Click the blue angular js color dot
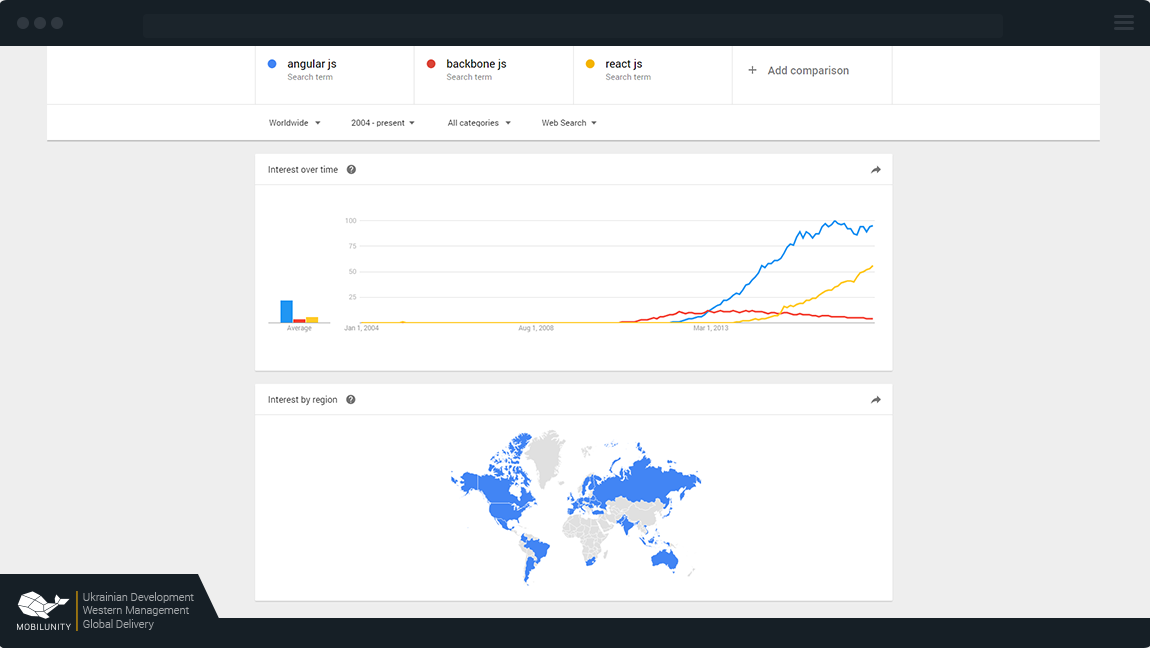This screenshot has width=1150, height=648. 272,64
